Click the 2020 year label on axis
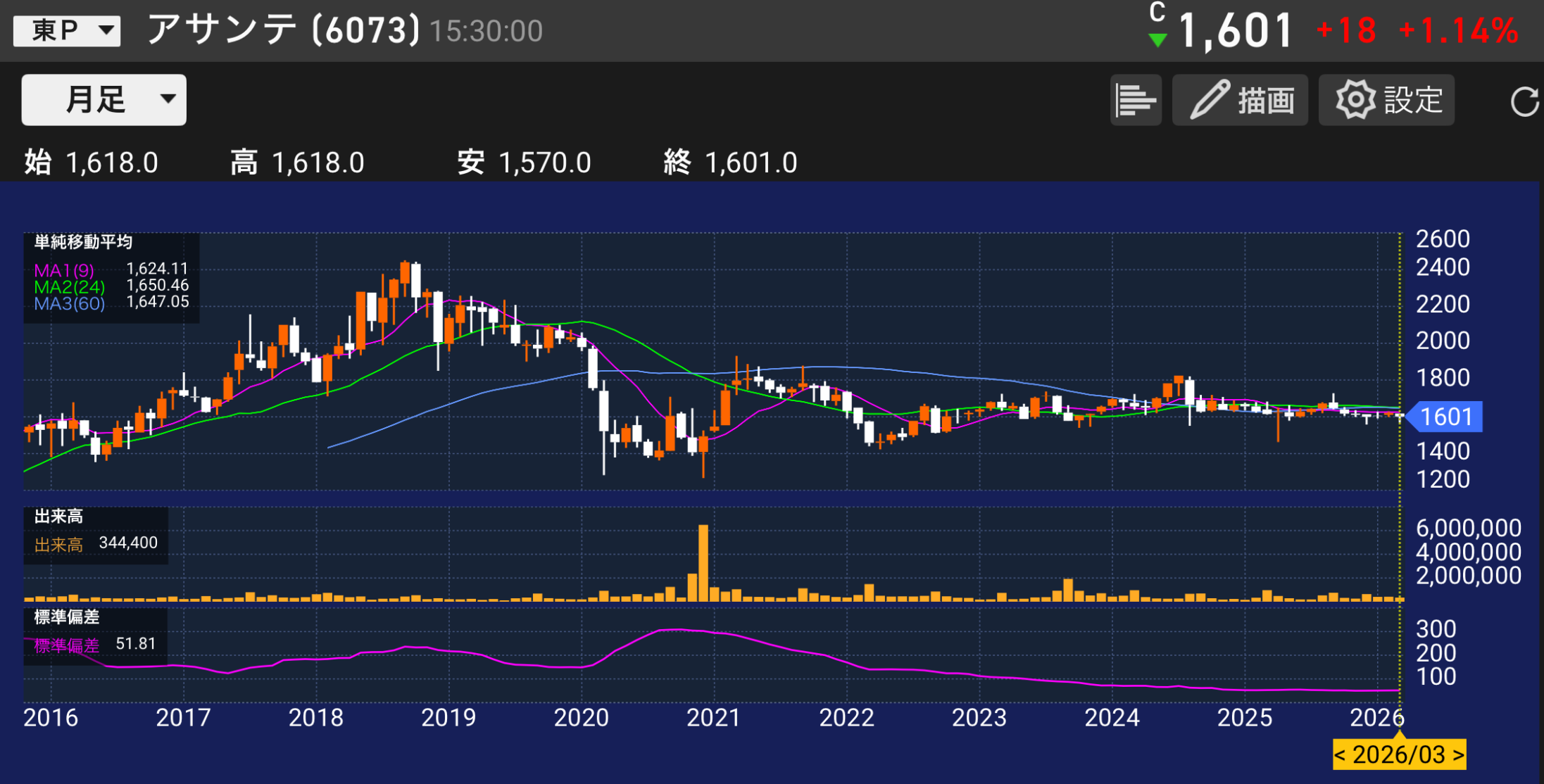The width and height of the screenshot is (1544, 784). (x=581, y=718)
